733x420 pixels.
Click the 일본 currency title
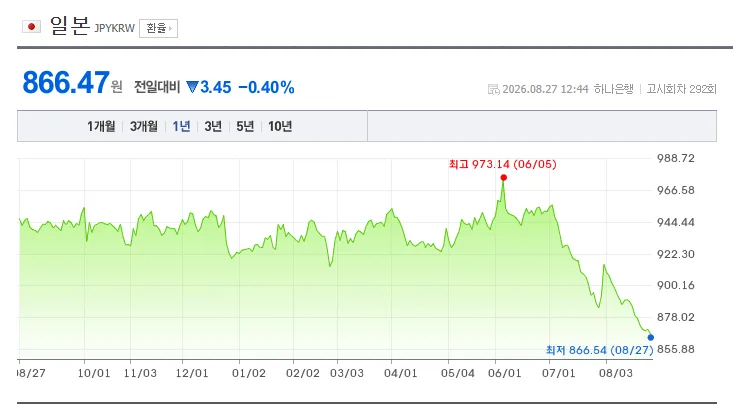click(x=70, y=26)
